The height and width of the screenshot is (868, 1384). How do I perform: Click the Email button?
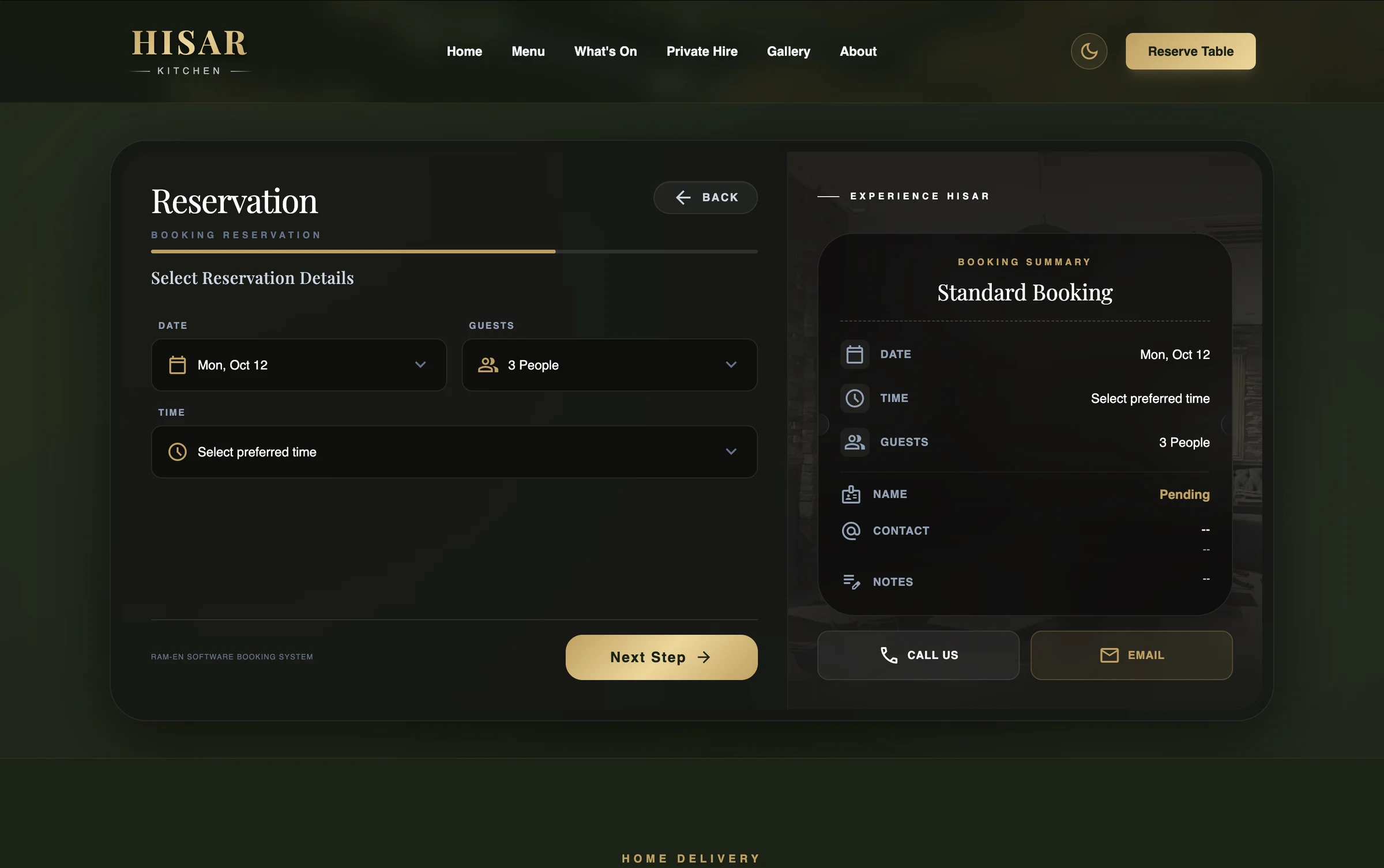click(x=1131, y=655)
